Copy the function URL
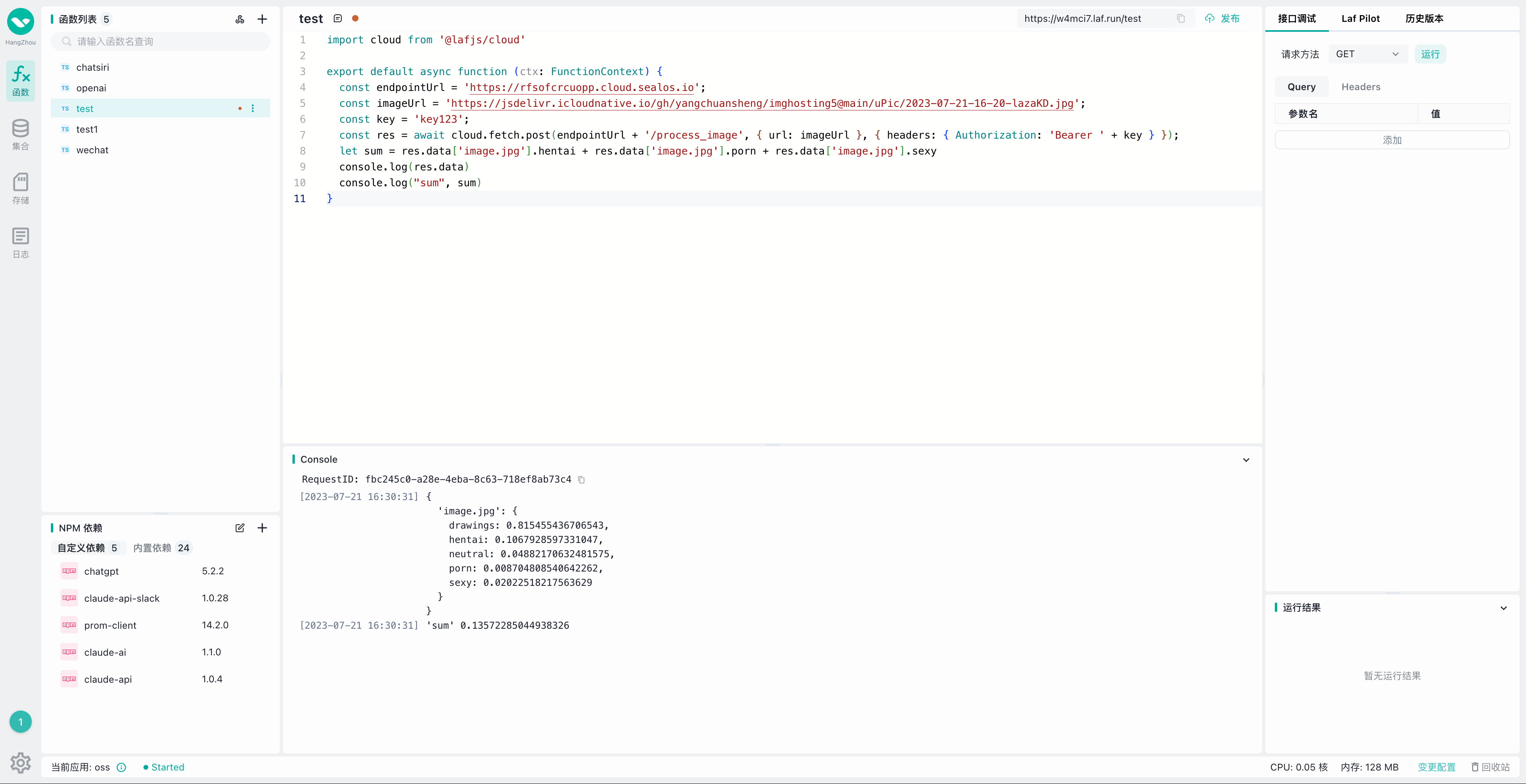Image resolution: width=1526 pixels, height=784 pixels. click(x=1181, y=18)
